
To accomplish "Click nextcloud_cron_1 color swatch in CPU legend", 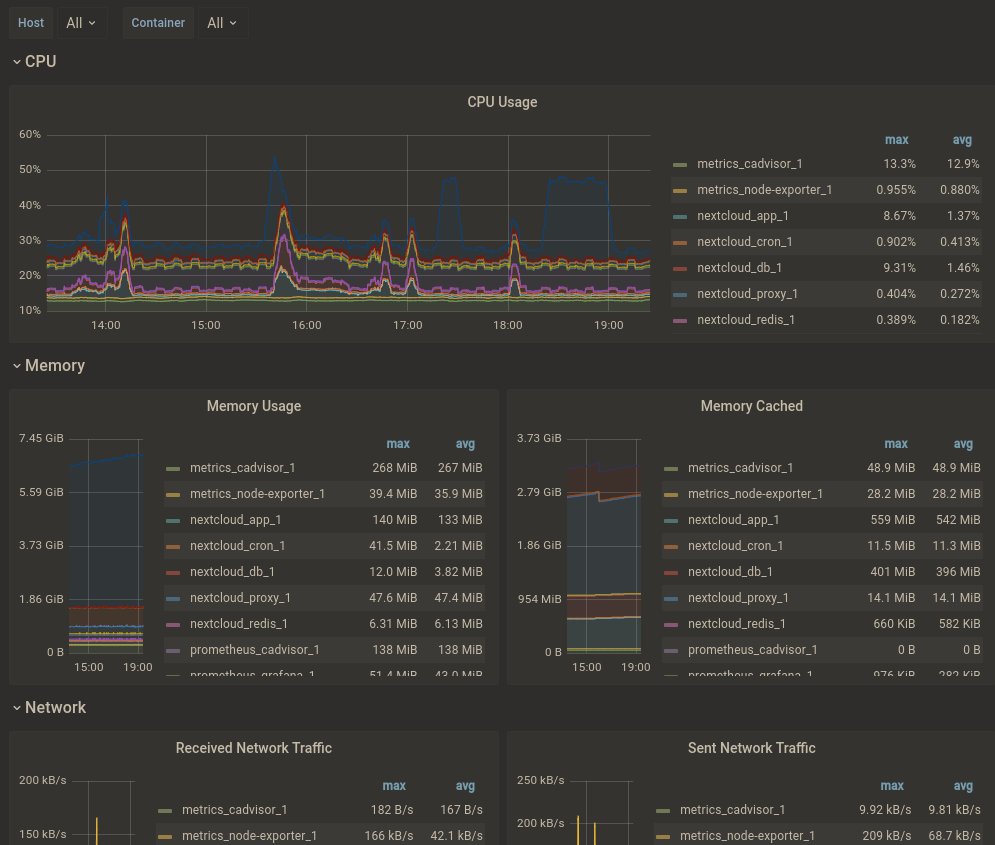I will [680, 243].
